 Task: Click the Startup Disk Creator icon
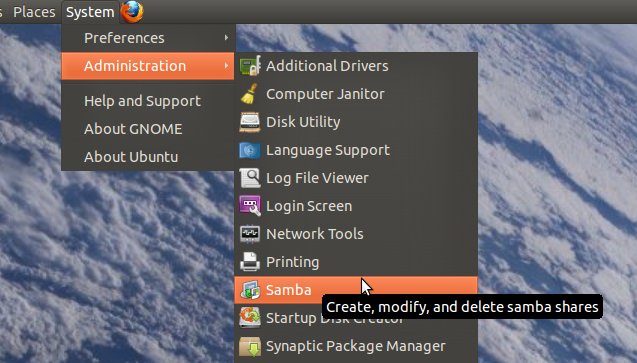(250, 318)
